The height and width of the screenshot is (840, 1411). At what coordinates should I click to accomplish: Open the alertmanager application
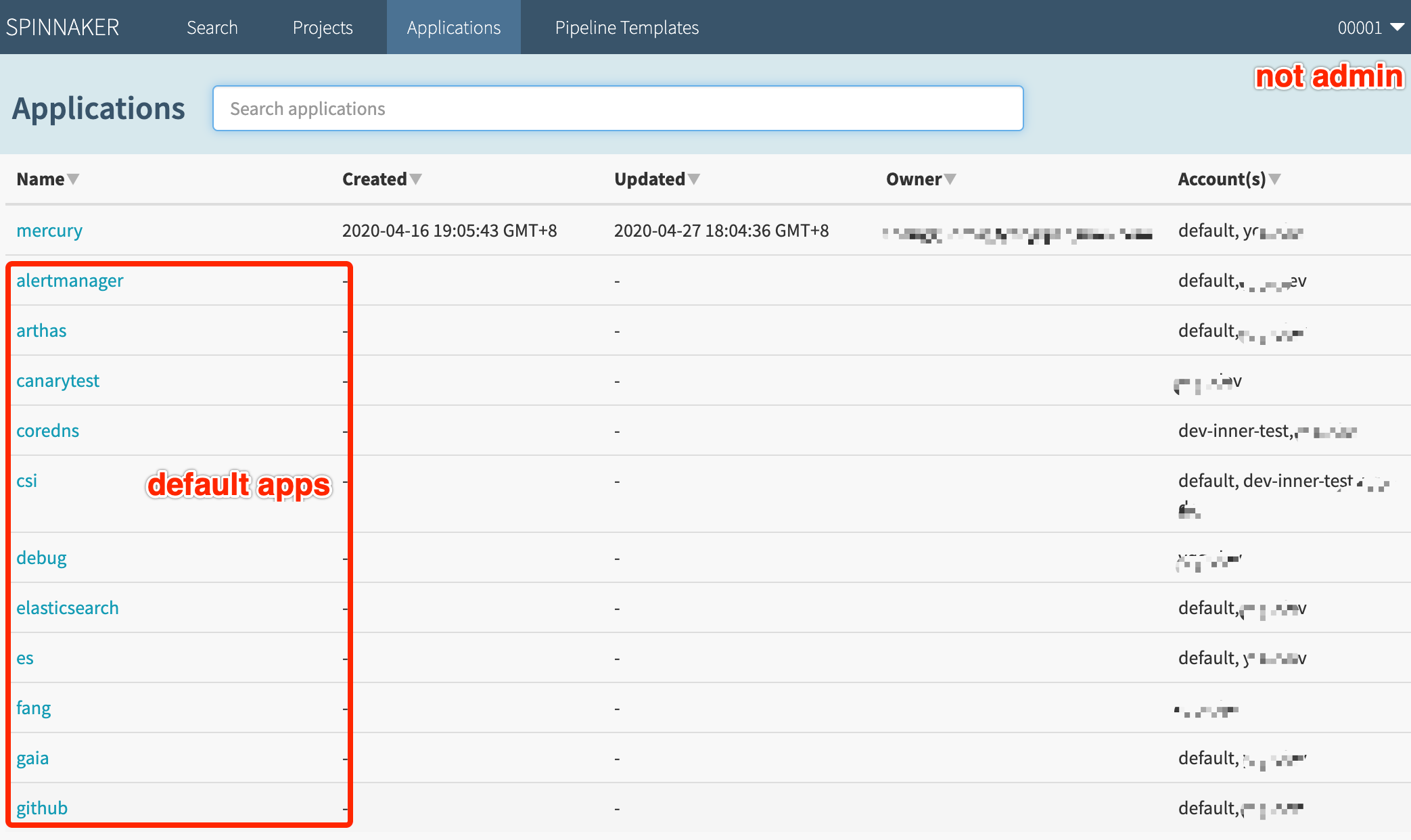pyautogui.click(x=70, y=280)
